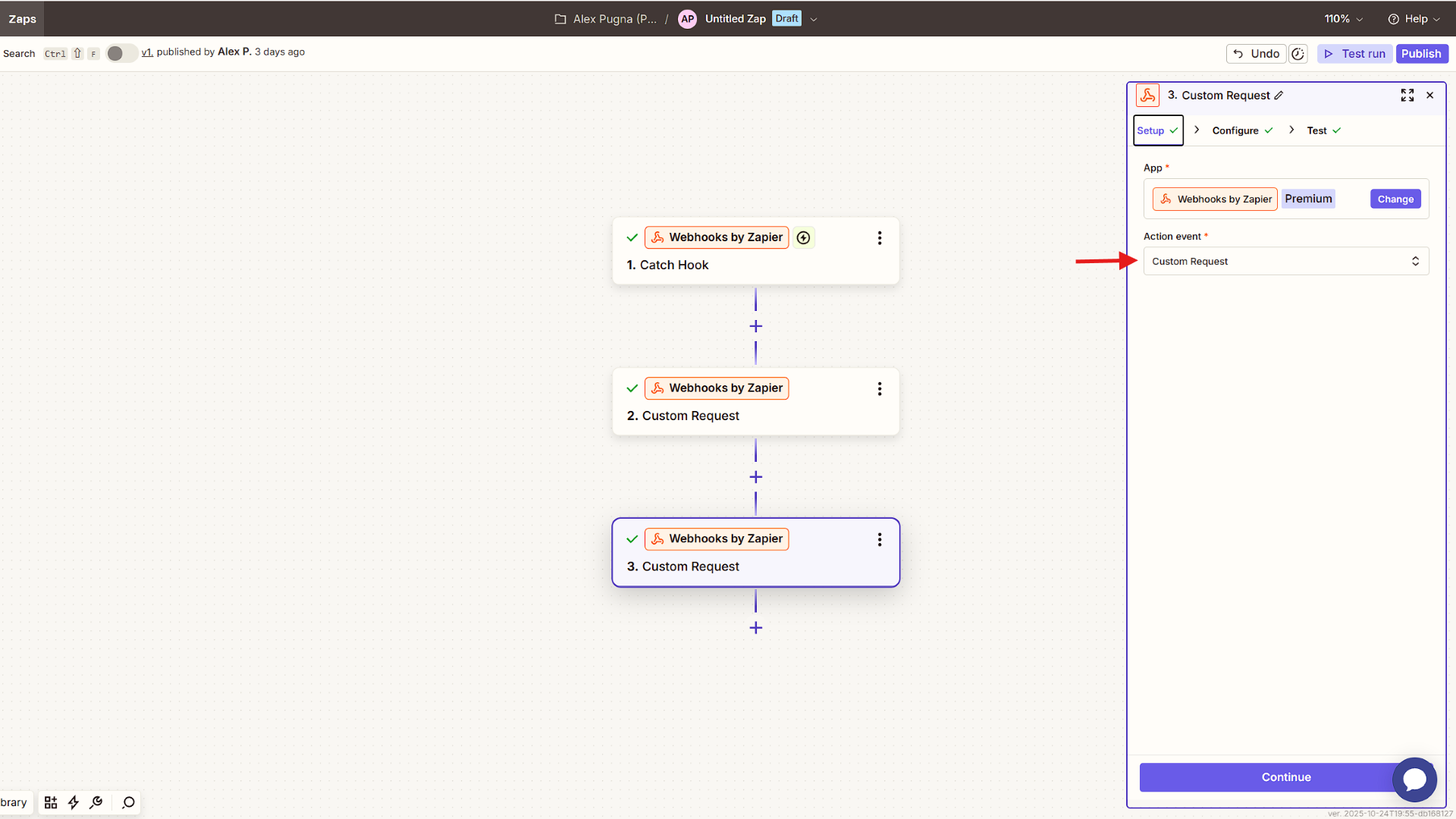Click the Webhooks by Zapier icon in panel header

point(1147,95)
